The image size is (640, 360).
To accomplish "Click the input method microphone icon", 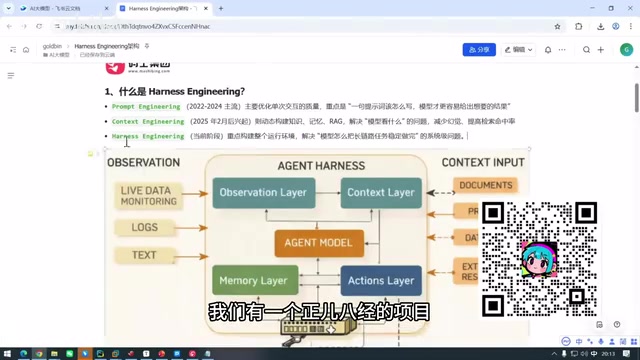I will coord(601,342).
